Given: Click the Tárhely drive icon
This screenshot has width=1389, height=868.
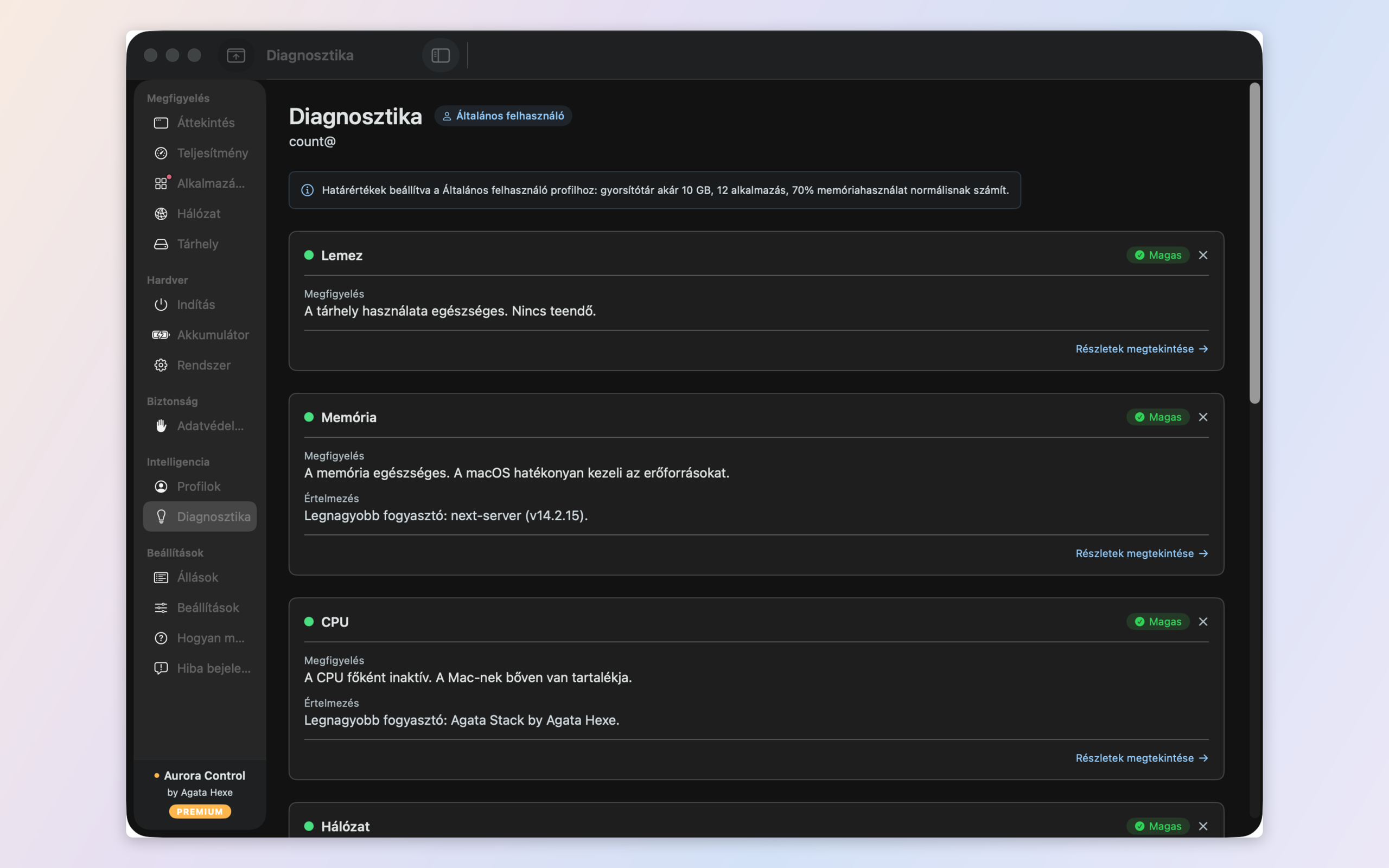Looking at the screenshot, I should (161, 244).
